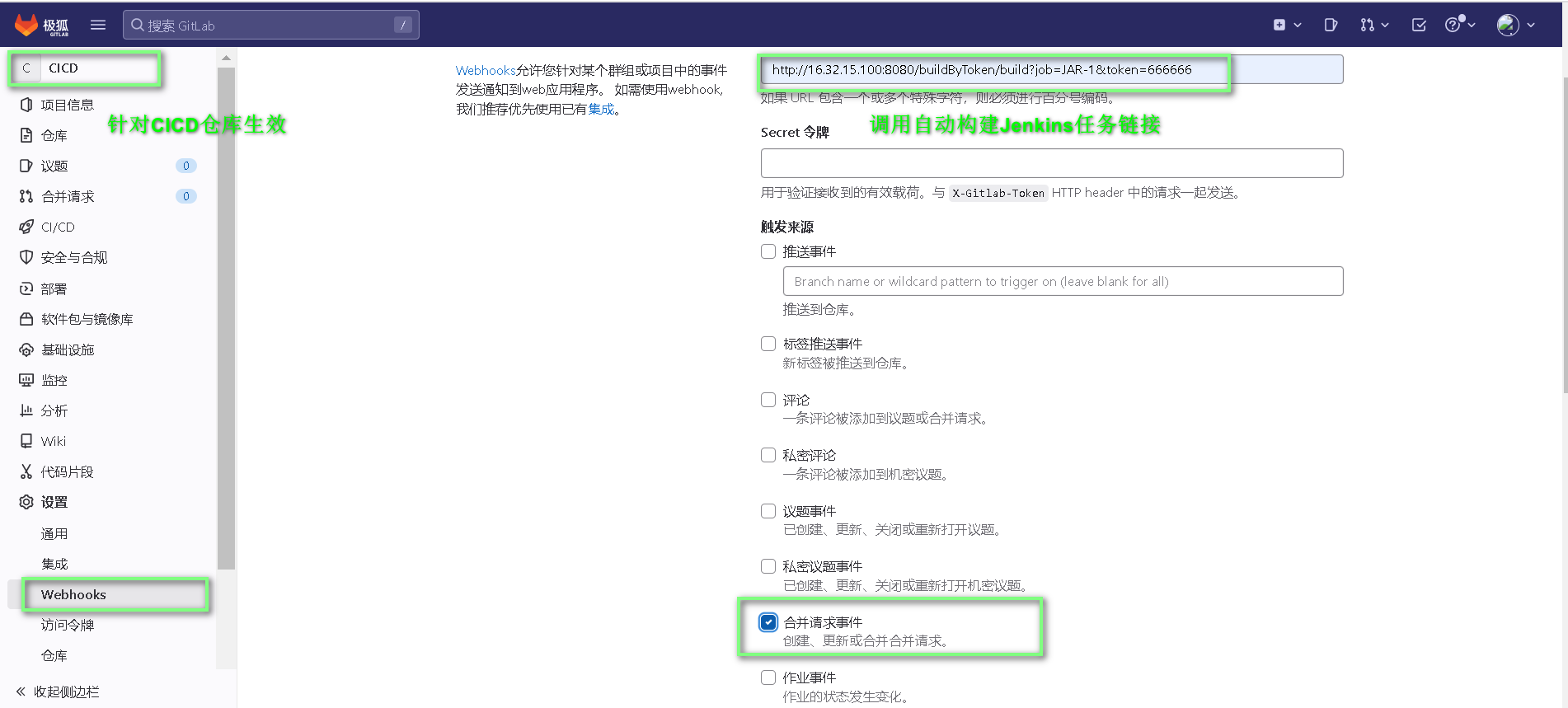Enable the 议题事件 checkbox
The image size is (1568, 708).
pos(768,511)
